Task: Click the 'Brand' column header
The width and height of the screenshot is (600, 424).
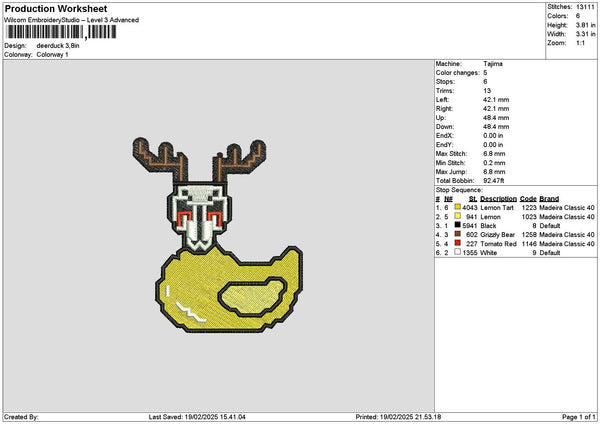Action: point(549,199)
